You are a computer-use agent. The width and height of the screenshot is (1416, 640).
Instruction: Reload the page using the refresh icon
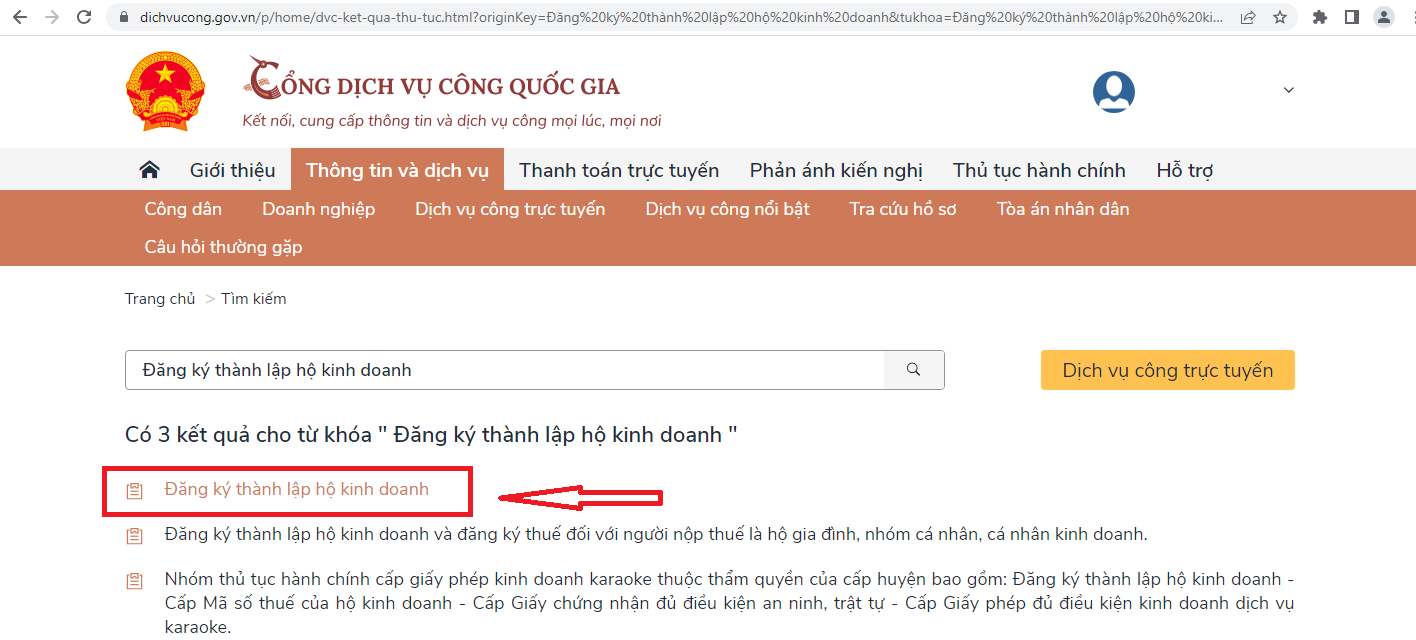click(84, 16)
